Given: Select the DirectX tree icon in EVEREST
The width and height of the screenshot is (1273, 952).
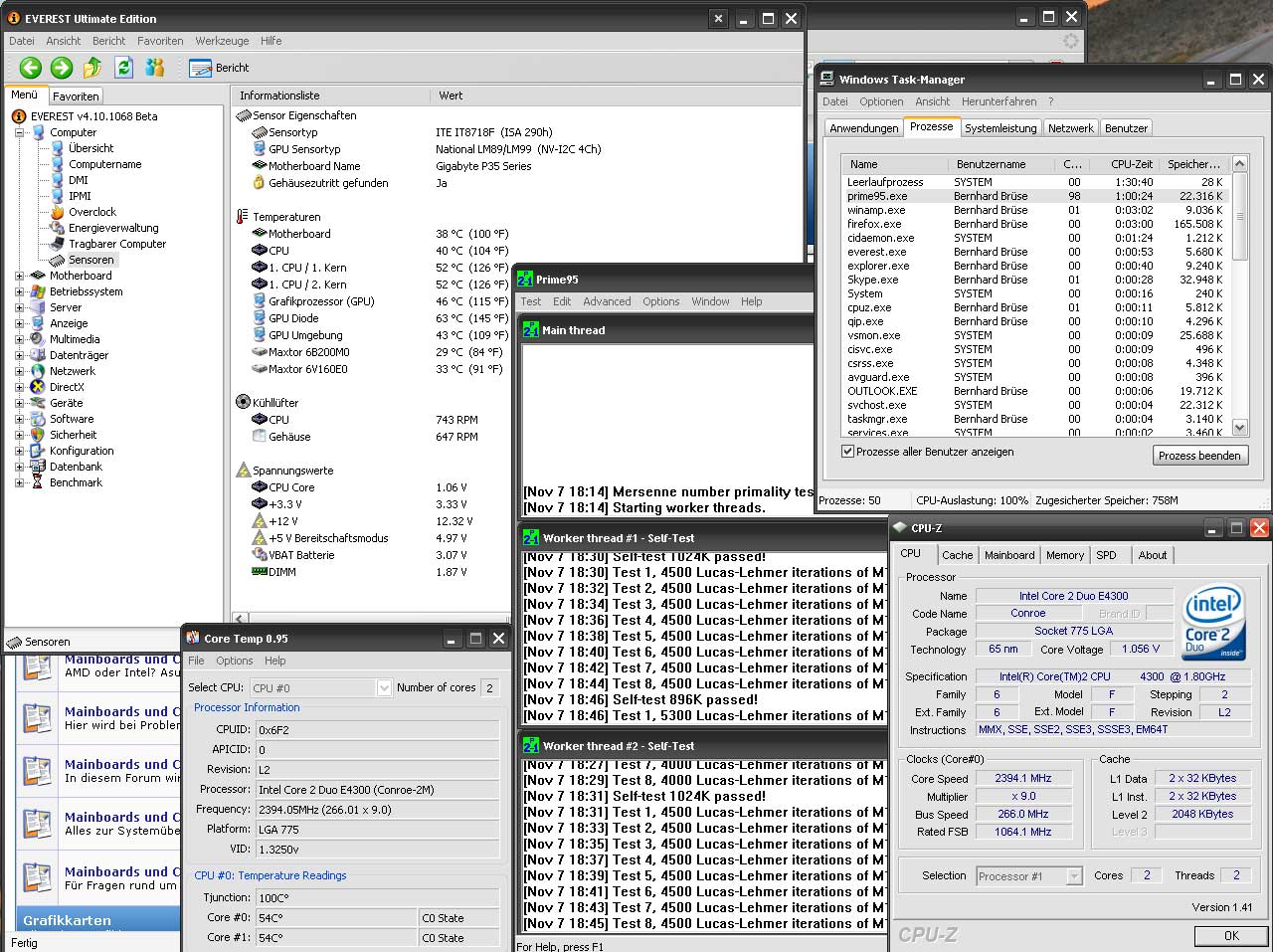Looking at the screenshot, I should (x=38, y=387).
